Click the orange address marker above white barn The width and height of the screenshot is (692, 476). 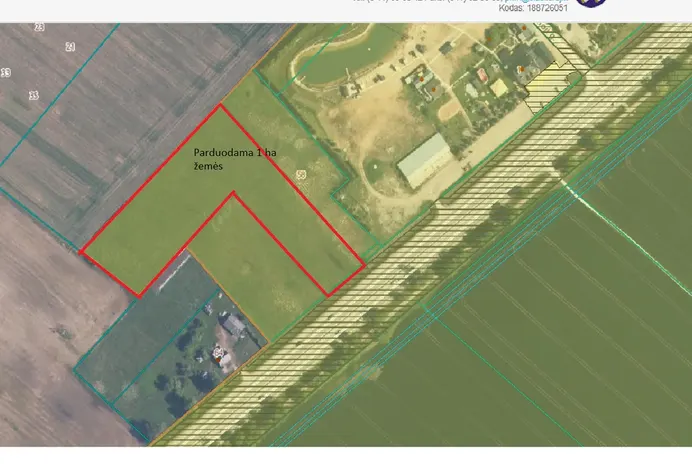(x=433, y=90)
